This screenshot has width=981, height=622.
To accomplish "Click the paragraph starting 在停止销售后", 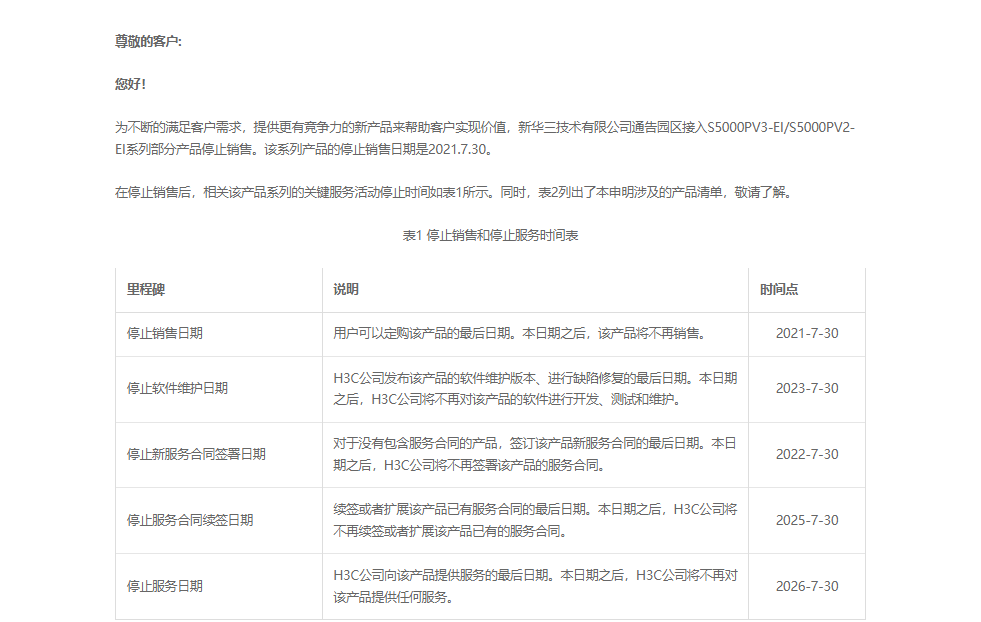I will click(456, 192).
